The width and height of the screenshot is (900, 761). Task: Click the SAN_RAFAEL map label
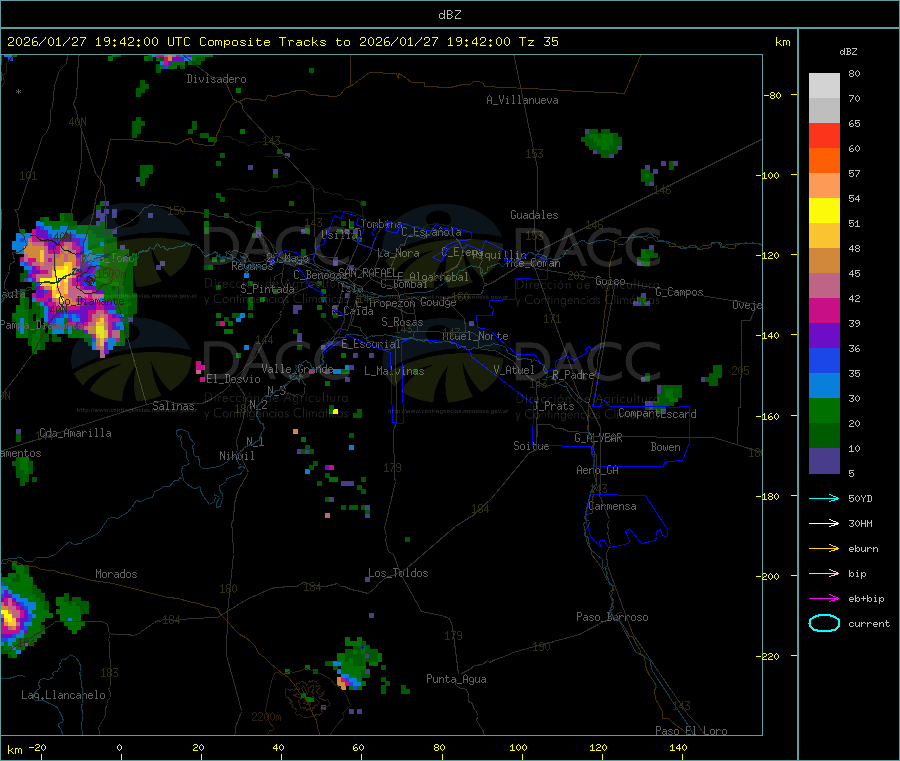(367, 272)
